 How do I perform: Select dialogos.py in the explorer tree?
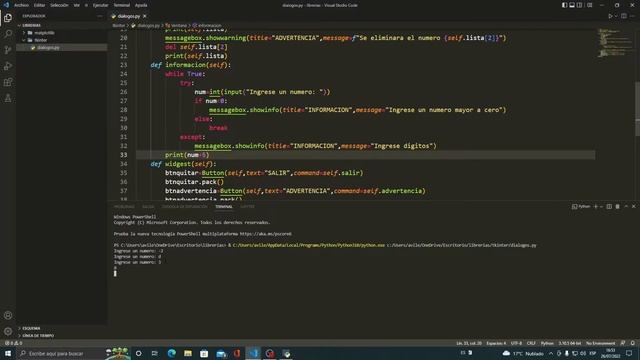coord(61,48)
